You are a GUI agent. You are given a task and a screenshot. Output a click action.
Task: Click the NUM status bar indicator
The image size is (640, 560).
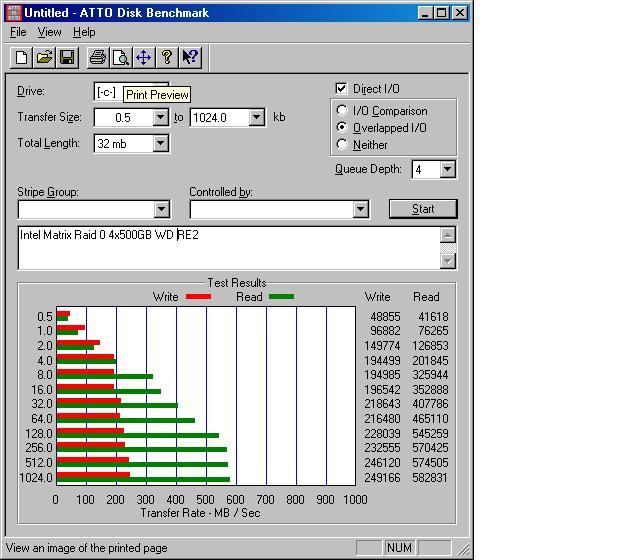[x=399, y=547]
